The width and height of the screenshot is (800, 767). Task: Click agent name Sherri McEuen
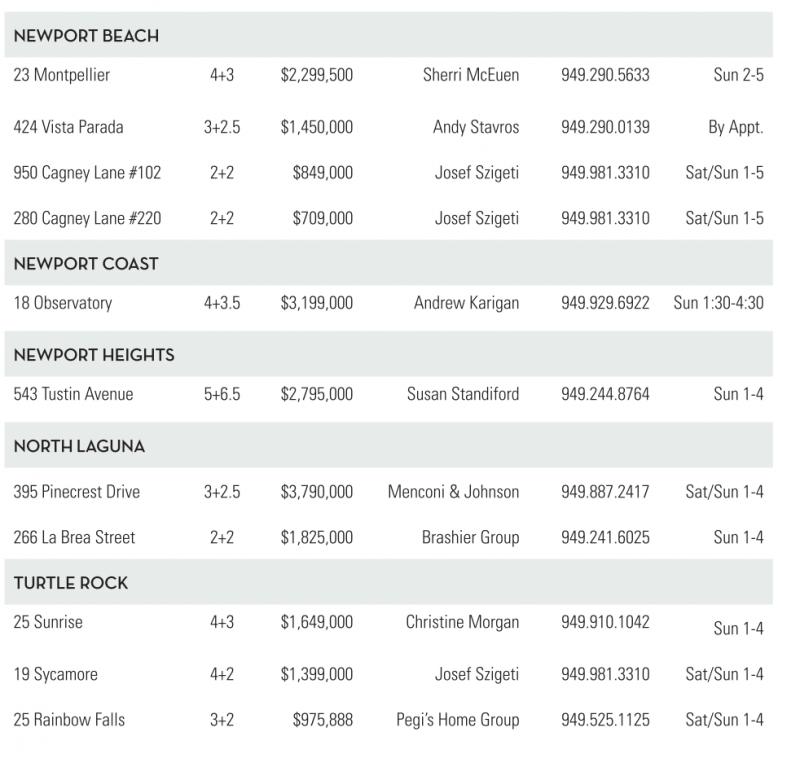click(471, 75)
